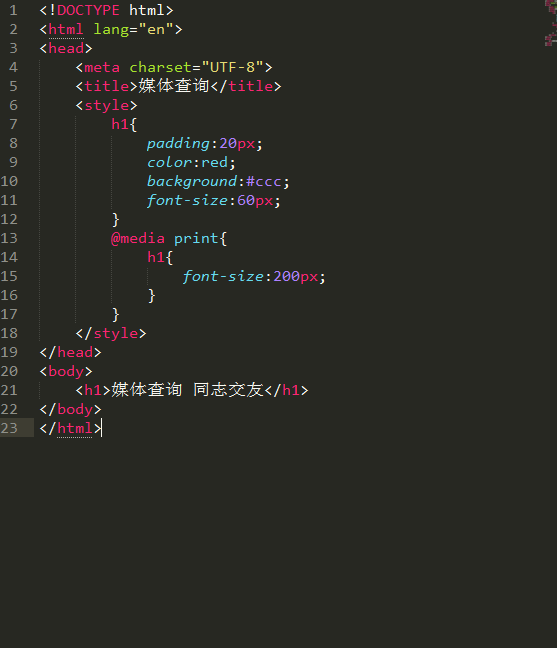The width and height of the screenshot is (557, 648).
Task: Click the closing brace on line 16
Action: tap(152, 295)
